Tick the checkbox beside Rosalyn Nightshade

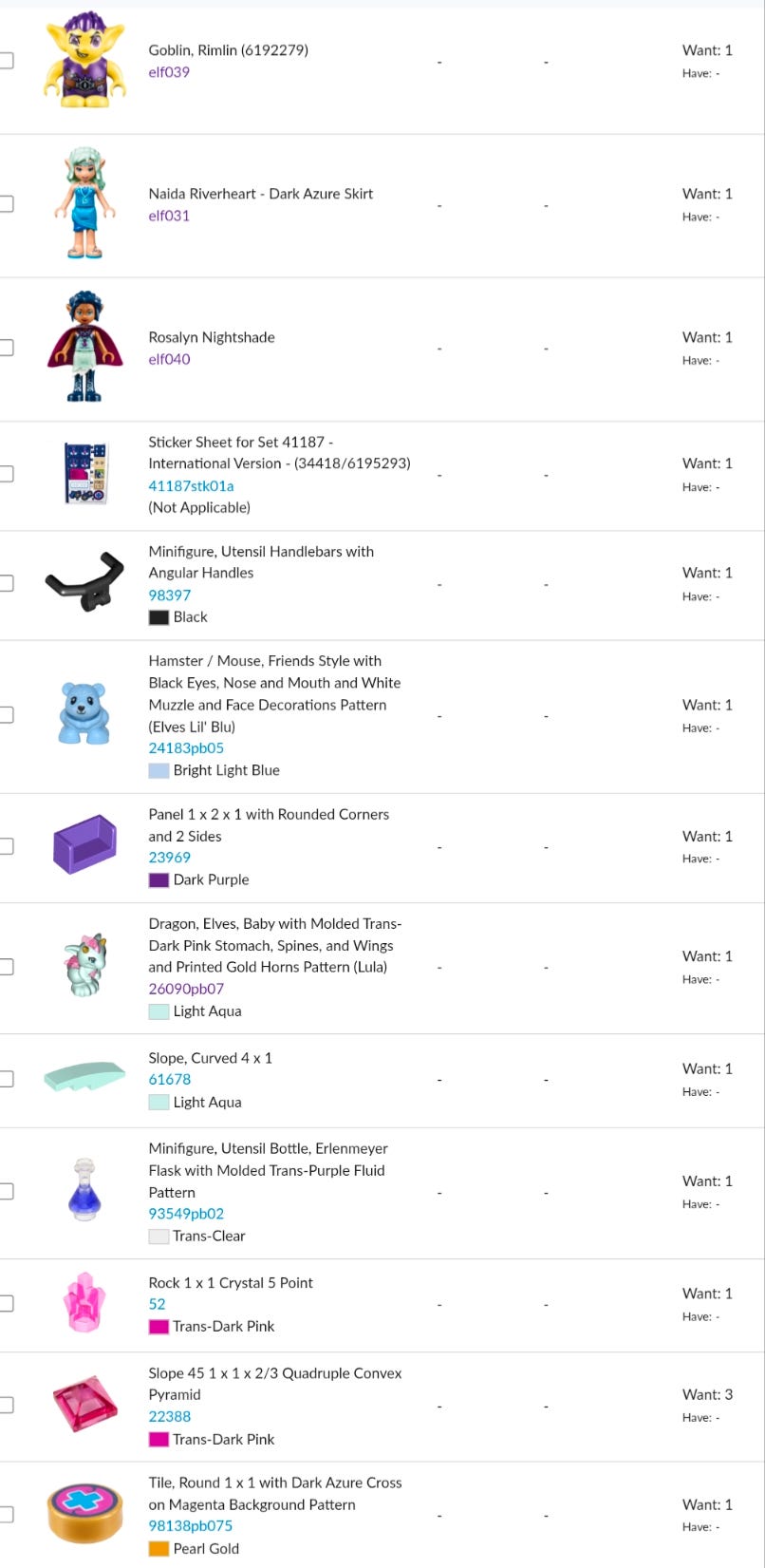point(6,348)
